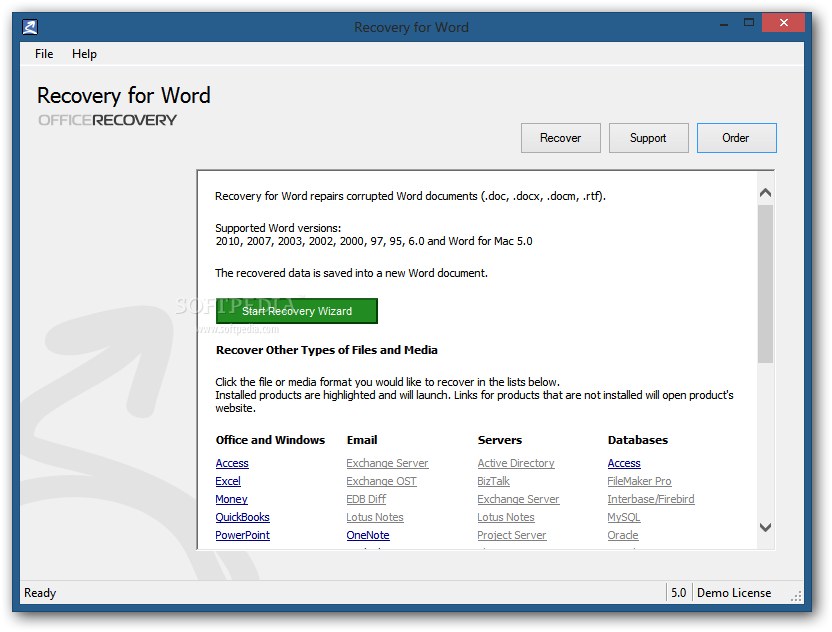Click the Support button
This screenshot has height=632, width=832.
point(648,138)
